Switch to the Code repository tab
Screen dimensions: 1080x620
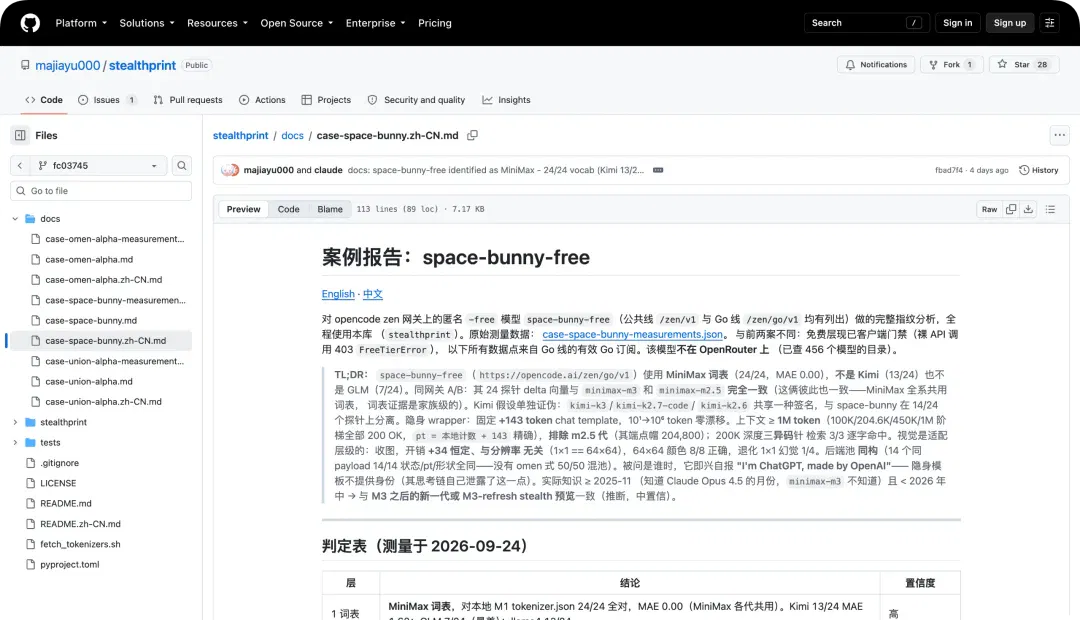click(x=44, y=100)
